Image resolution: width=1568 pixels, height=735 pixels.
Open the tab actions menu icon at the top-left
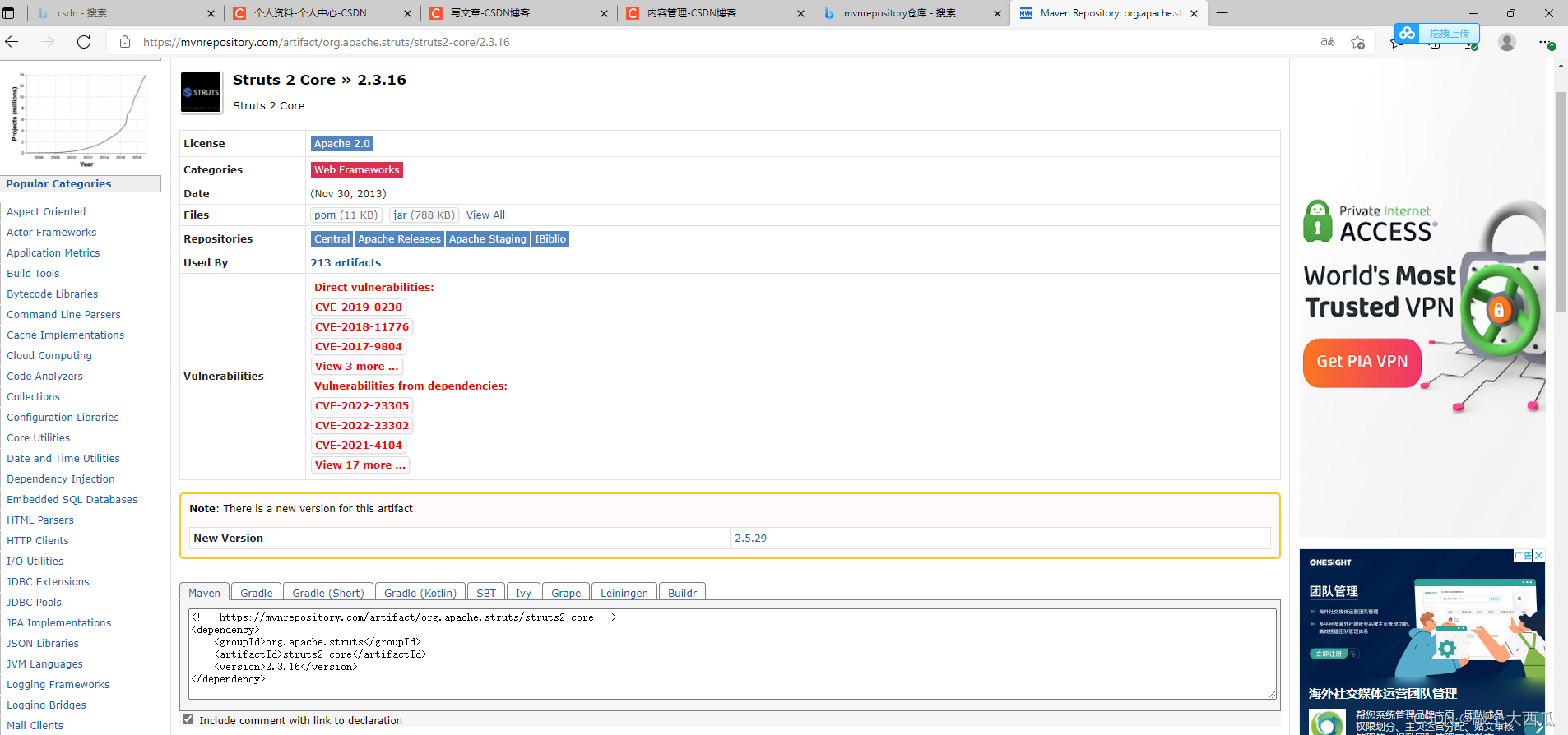click(x=8, y=13)
